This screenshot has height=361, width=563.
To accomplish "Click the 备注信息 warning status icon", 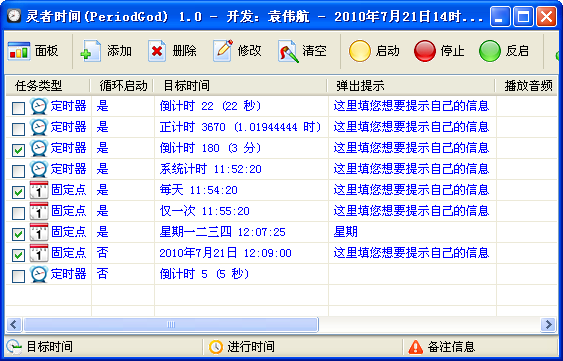I will tap(415, 347).
